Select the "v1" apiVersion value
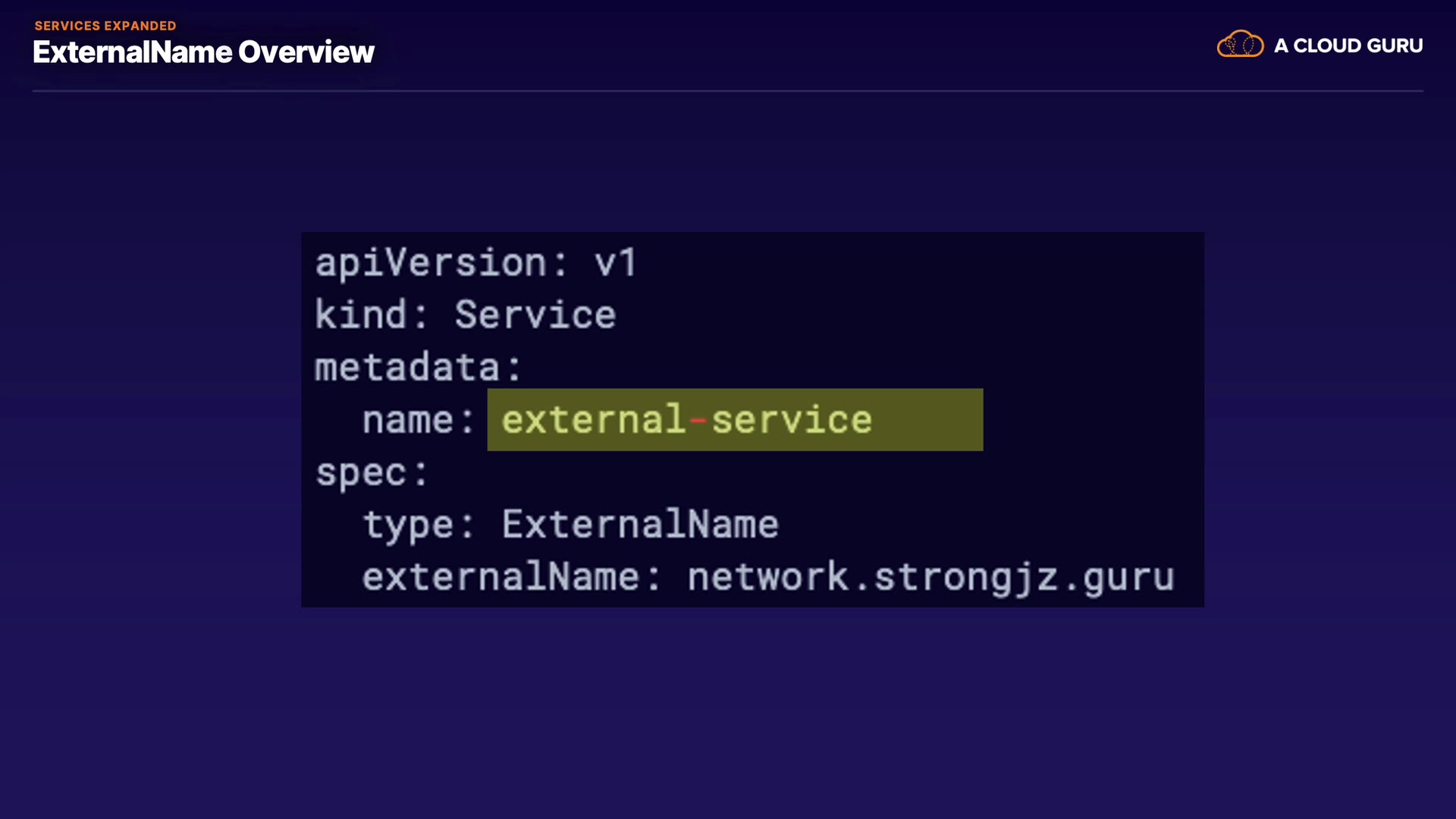The image size is (1456, 819). click(x=615, y=263)
